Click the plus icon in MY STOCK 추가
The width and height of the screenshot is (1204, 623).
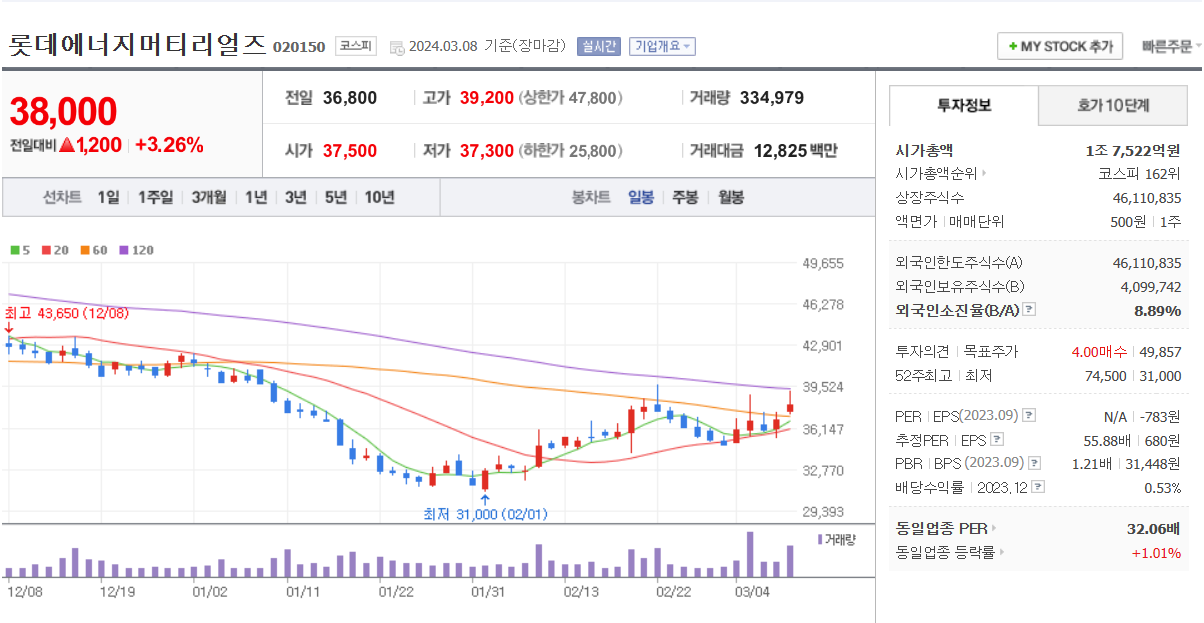(1013, 47)
